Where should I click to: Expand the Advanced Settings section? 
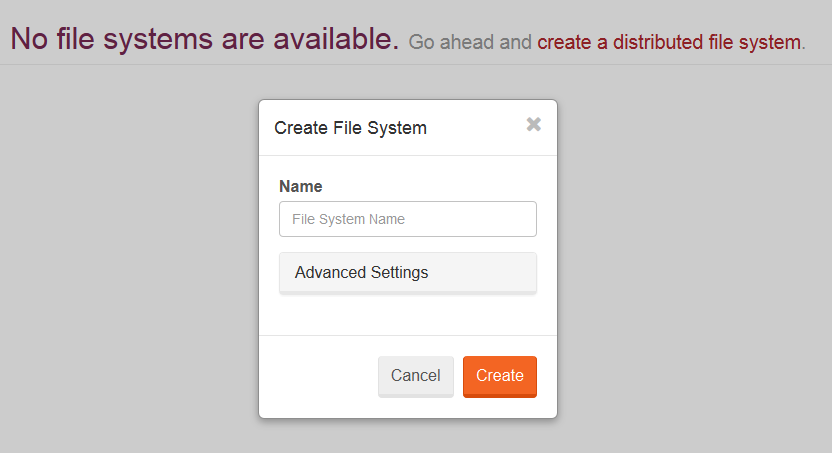pos(408,272)
